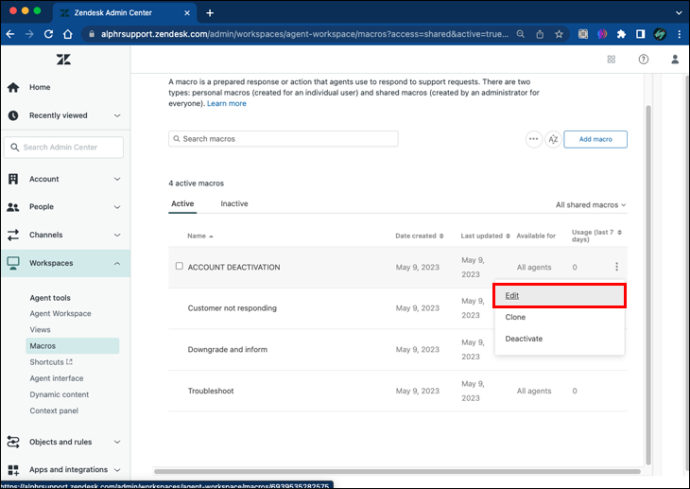Viewport: 690px width, 489px height.
Task: Click the ACCOUNT DEACTIVATION row options kebab
Action: coord(617,267)
